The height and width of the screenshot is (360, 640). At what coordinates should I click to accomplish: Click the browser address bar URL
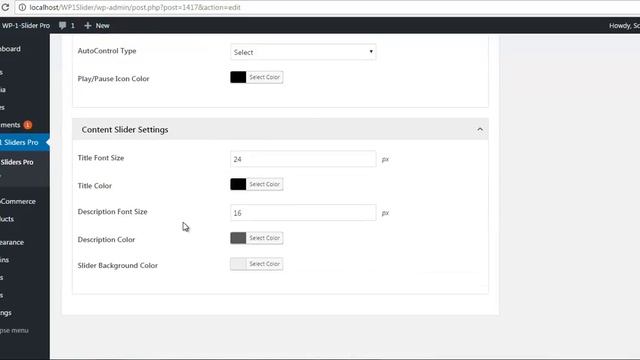point(135,7)
